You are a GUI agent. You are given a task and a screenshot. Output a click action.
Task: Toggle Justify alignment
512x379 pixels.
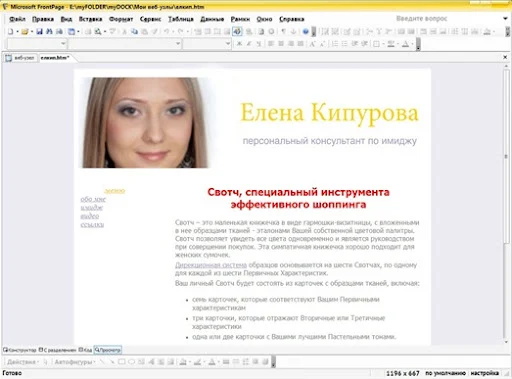pos(301,44)
